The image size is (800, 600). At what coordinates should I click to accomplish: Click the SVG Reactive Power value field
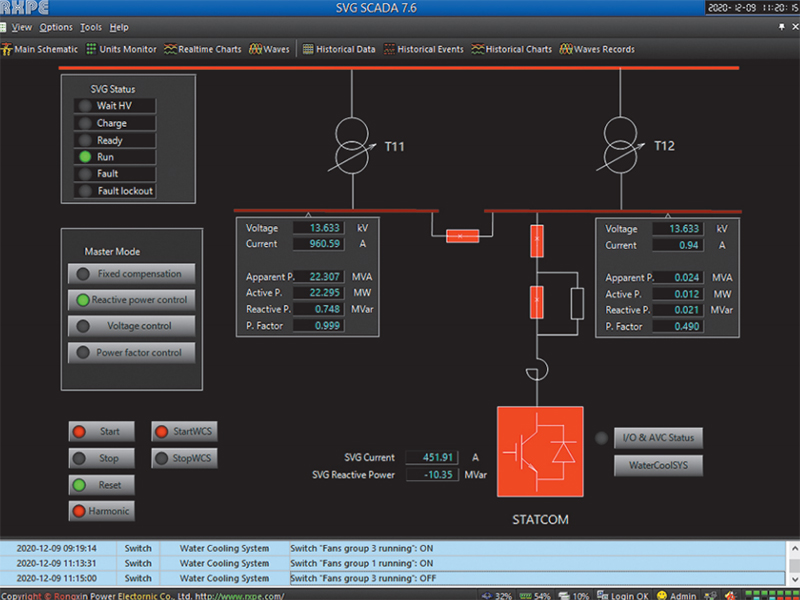(432, 475)
